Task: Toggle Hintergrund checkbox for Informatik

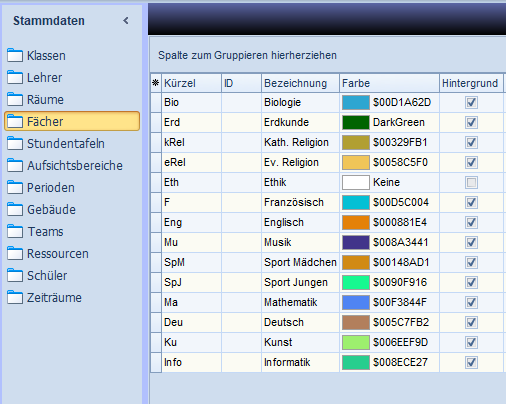Action: [471, 362]
